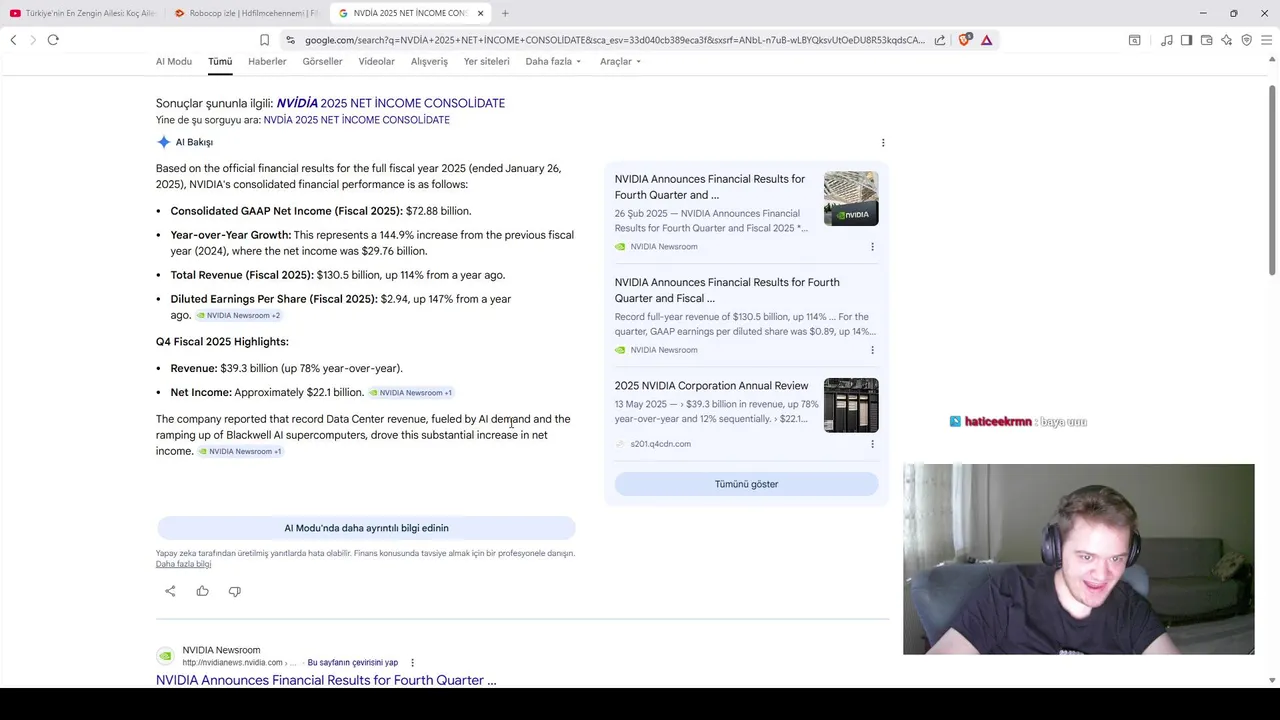The image size is (1280, 720).
Task: Expand the NVIDIA Newsroom +2 source chip
Action: point(239,315)
